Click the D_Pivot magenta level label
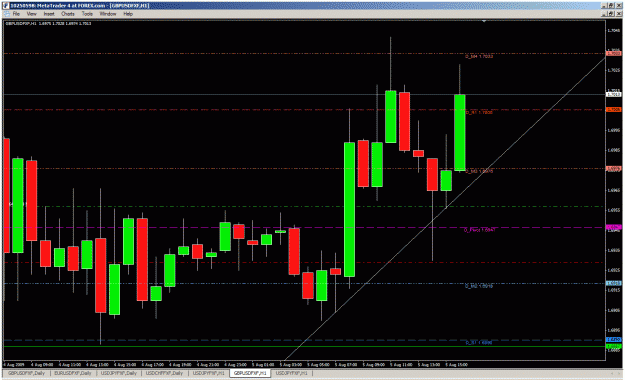 479,230
